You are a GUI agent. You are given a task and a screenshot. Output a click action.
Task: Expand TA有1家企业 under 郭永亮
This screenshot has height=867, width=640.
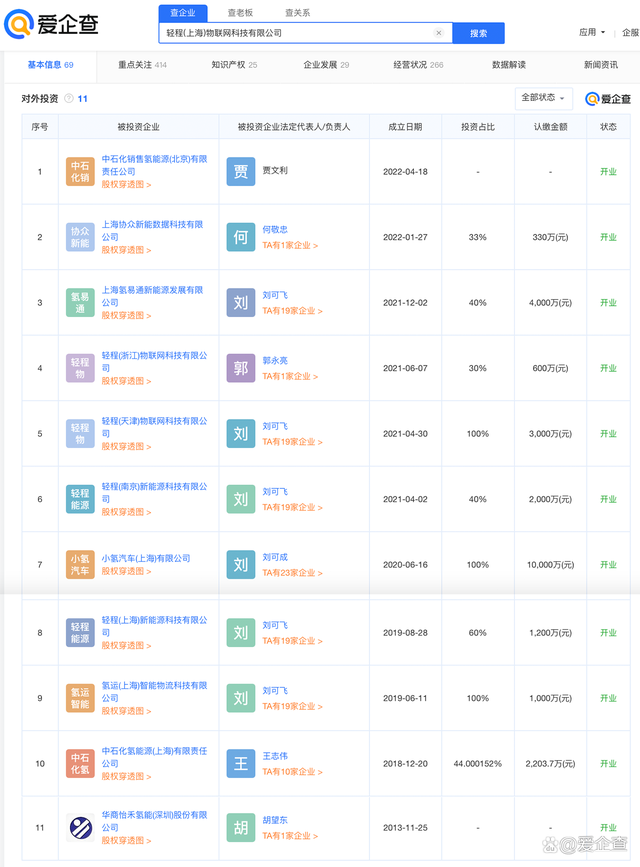click(290, 377)
